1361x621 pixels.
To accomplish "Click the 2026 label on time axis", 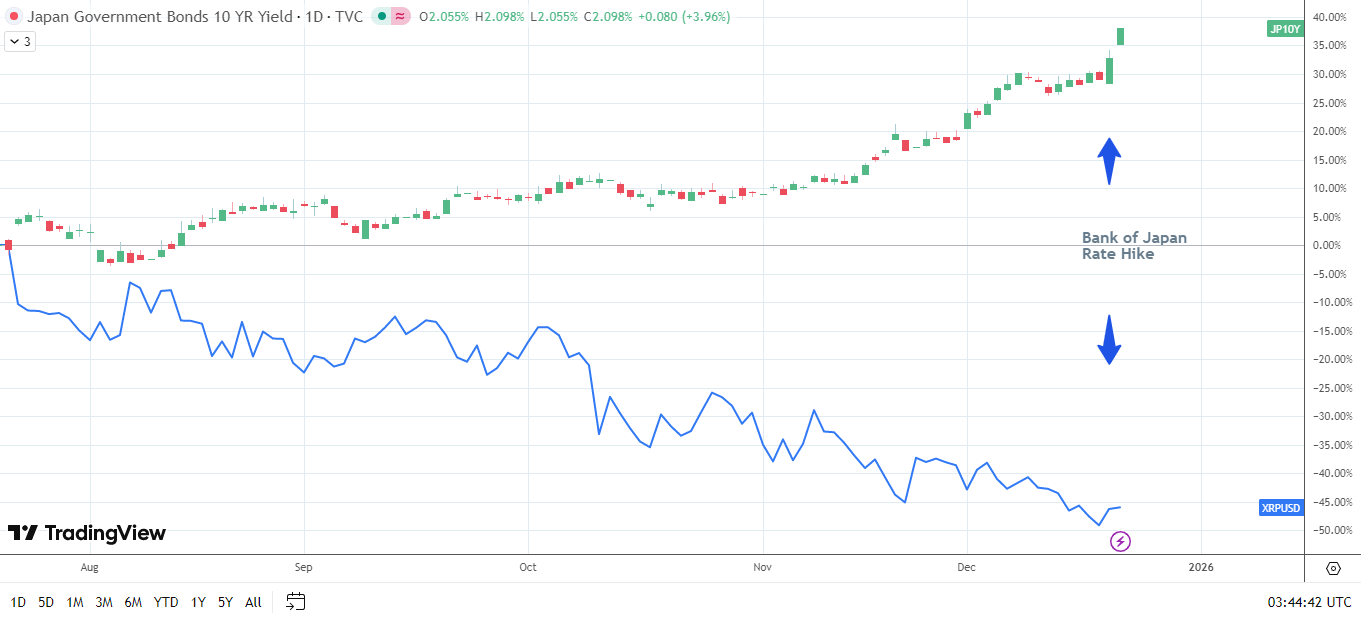I will coord(1201,567).
